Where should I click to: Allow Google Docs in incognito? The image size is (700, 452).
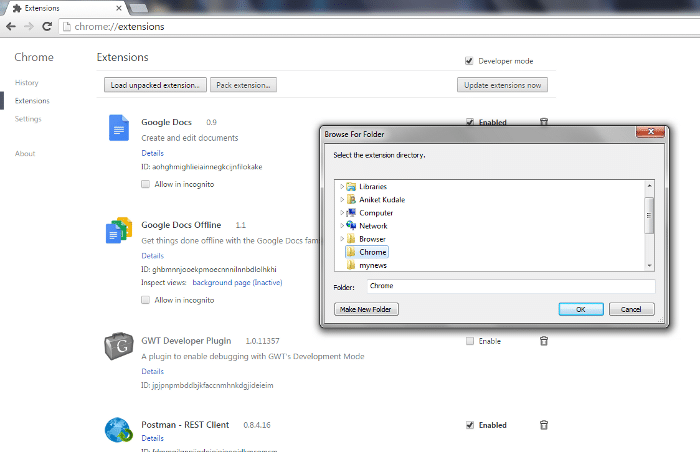pos(146,184)
